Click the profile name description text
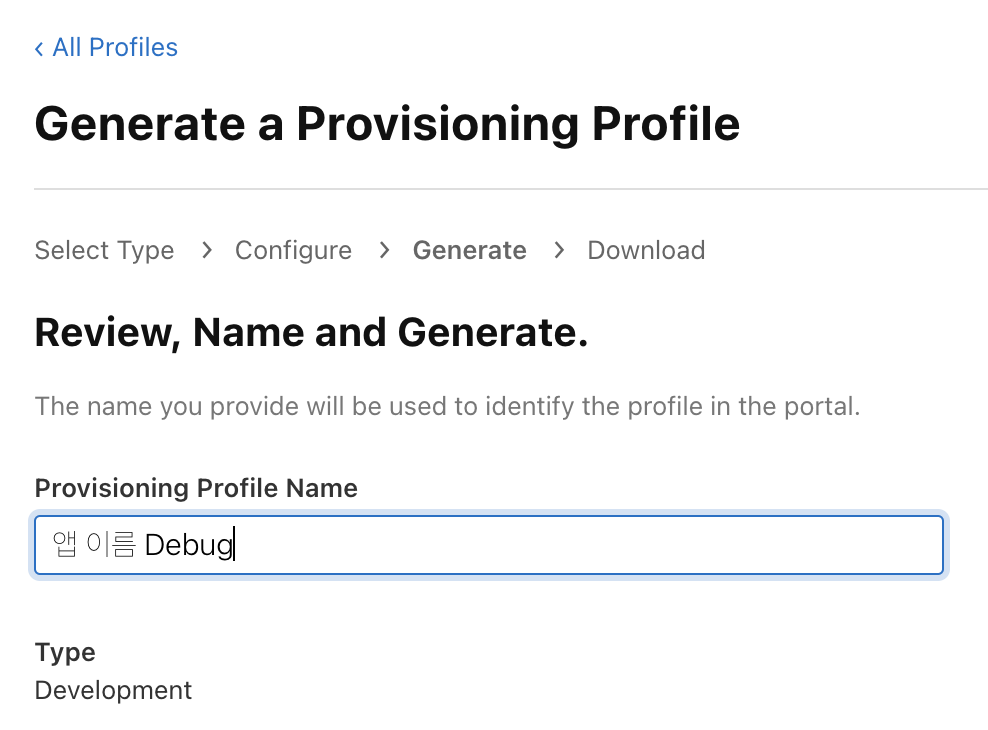Image resolution: width=988 pixels, height=730 pixels. 447,407
